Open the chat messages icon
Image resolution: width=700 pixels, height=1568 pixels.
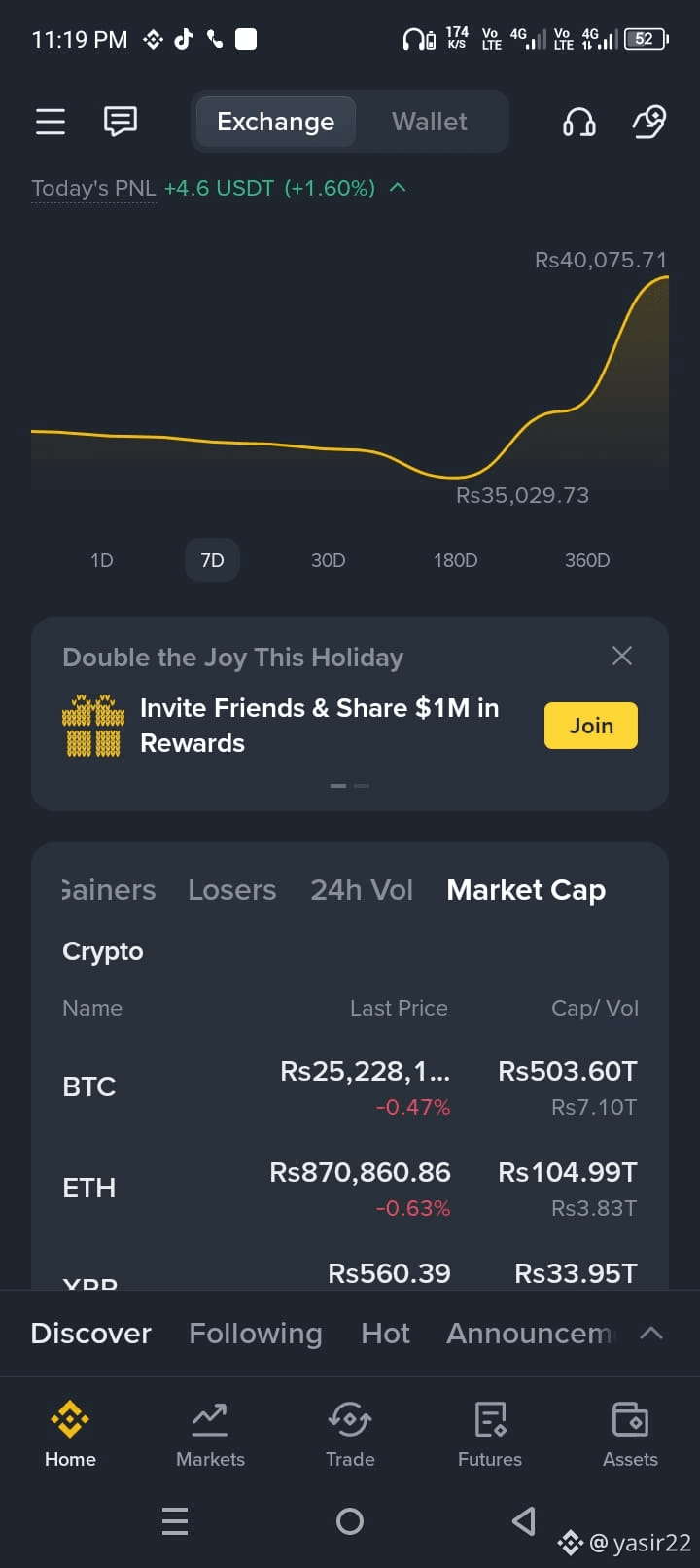[121, 122]
